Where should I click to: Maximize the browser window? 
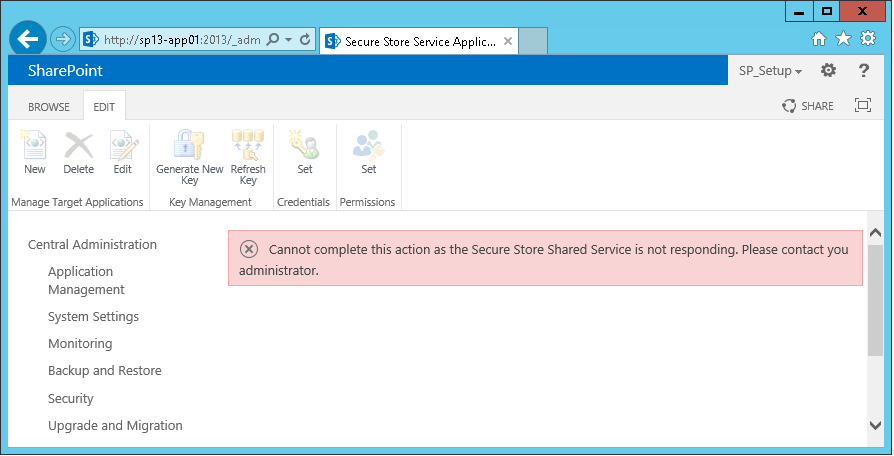826,11
